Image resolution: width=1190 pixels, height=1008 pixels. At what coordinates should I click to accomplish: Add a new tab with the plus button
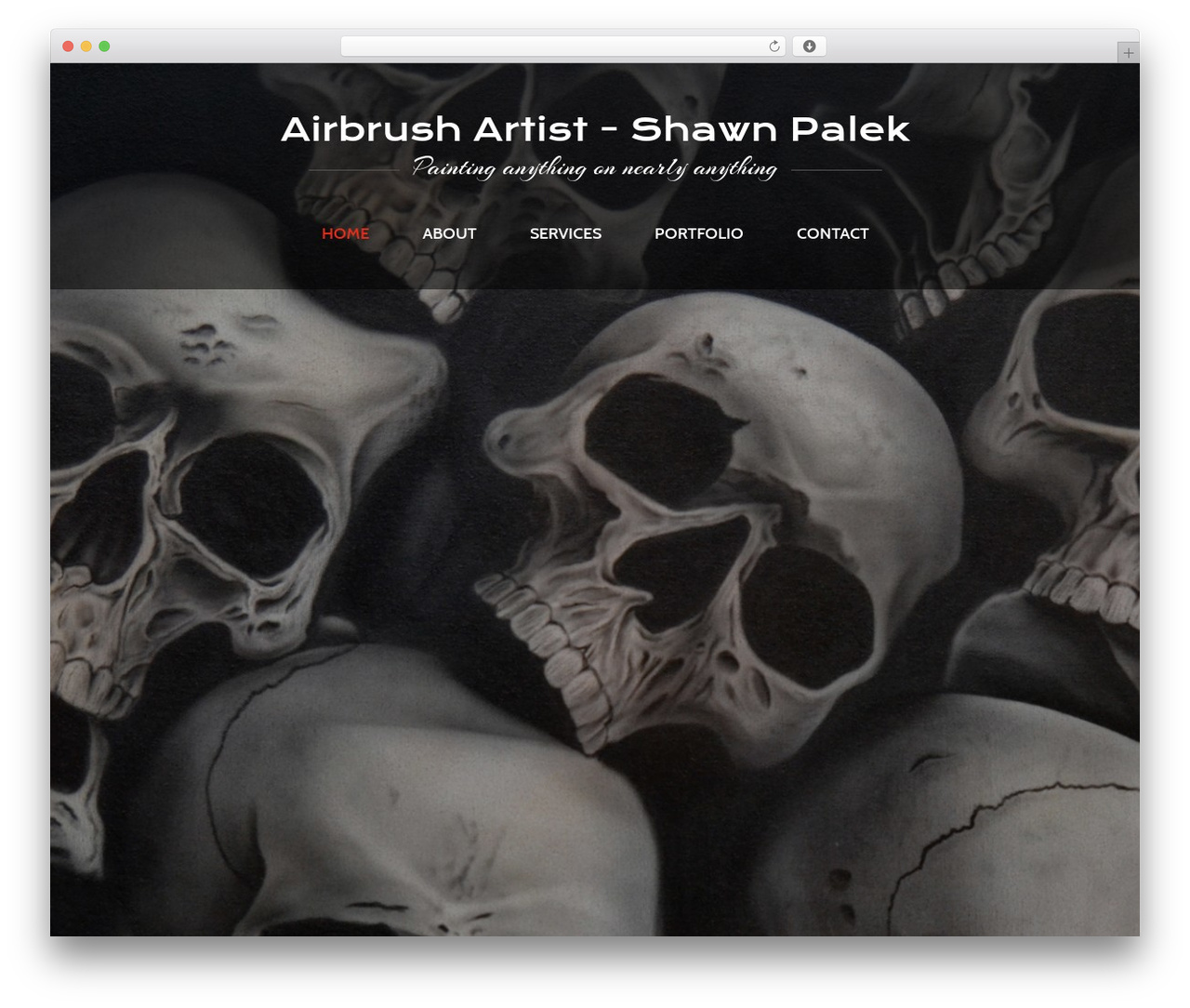point(1128,53)
